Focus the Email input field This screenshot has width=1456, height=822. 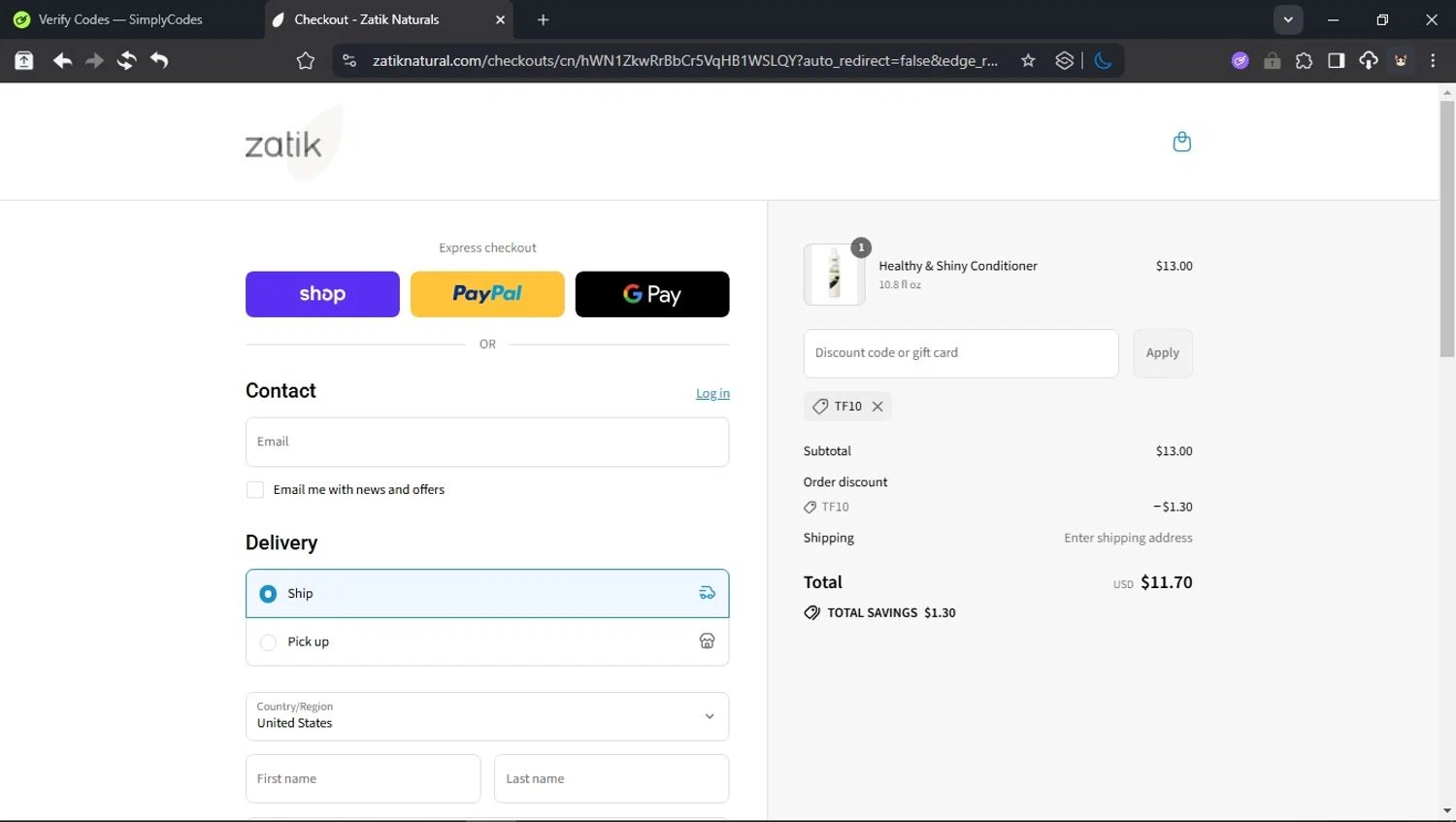pyautogui.click(x=487, y=442)
